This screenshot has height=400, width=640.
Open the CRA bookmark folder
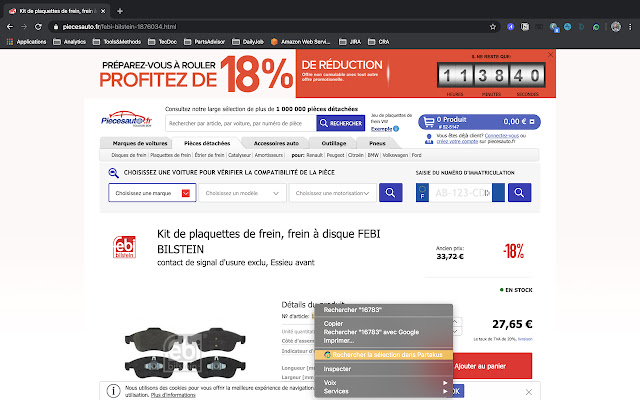click(379, 42)
